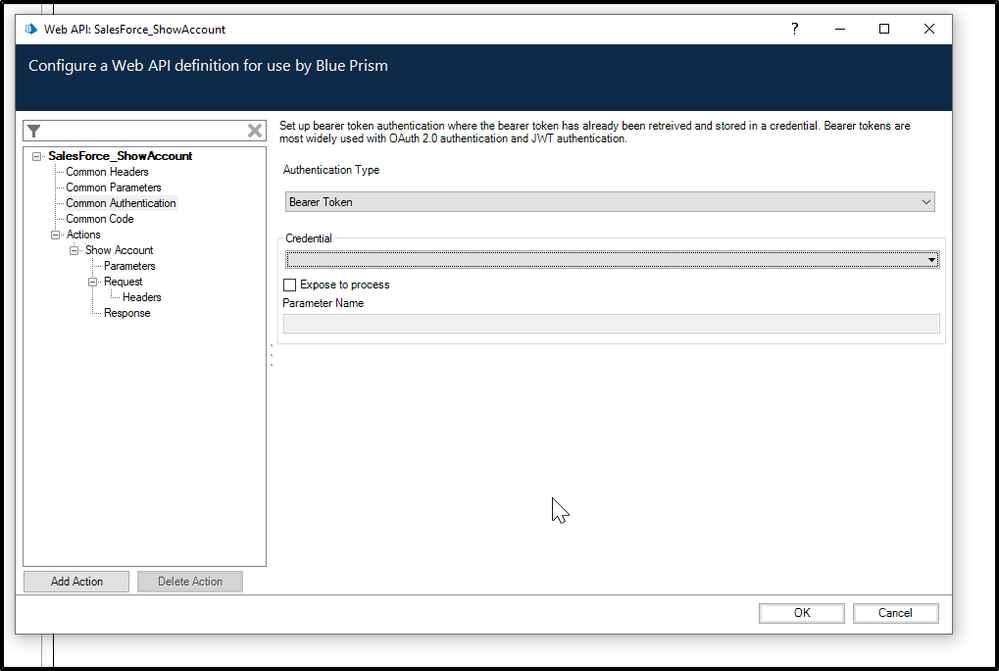Open help with the question mark button
The height and width of the screenshot is (671, 999).
pos(794,29)
